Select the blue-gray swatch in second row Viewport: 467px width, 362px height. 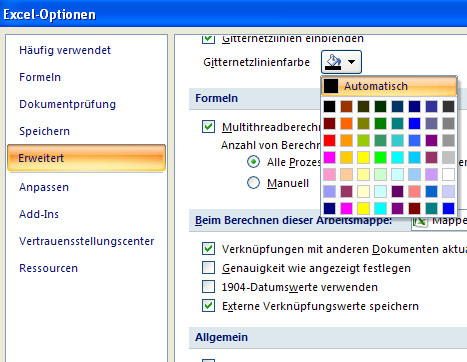click(x=431, y=123)
